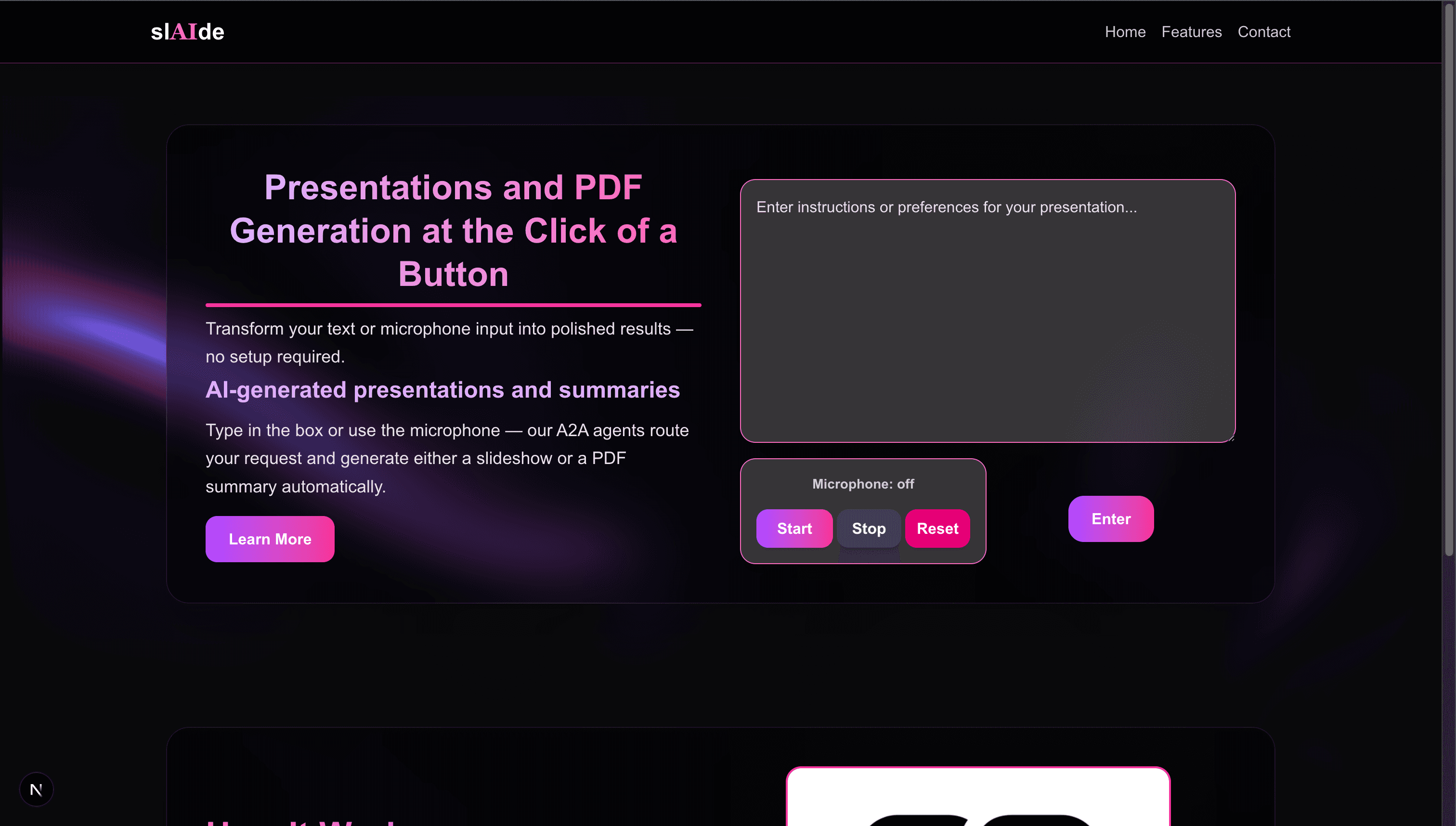Focus the presentation instructions text box

(988, 311)
